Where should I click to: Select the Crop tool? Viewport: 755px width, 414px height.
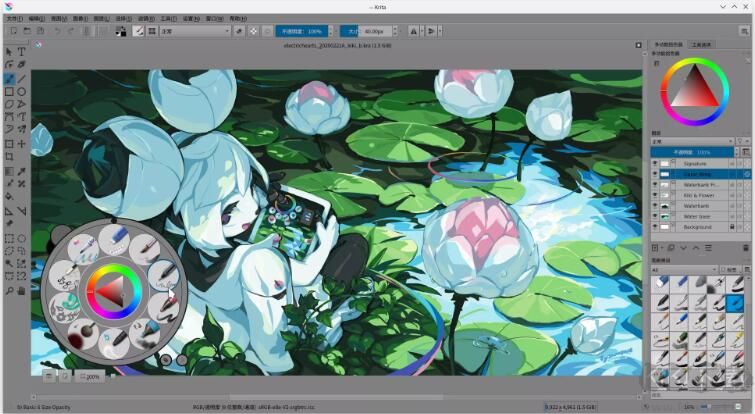[9, 157]
